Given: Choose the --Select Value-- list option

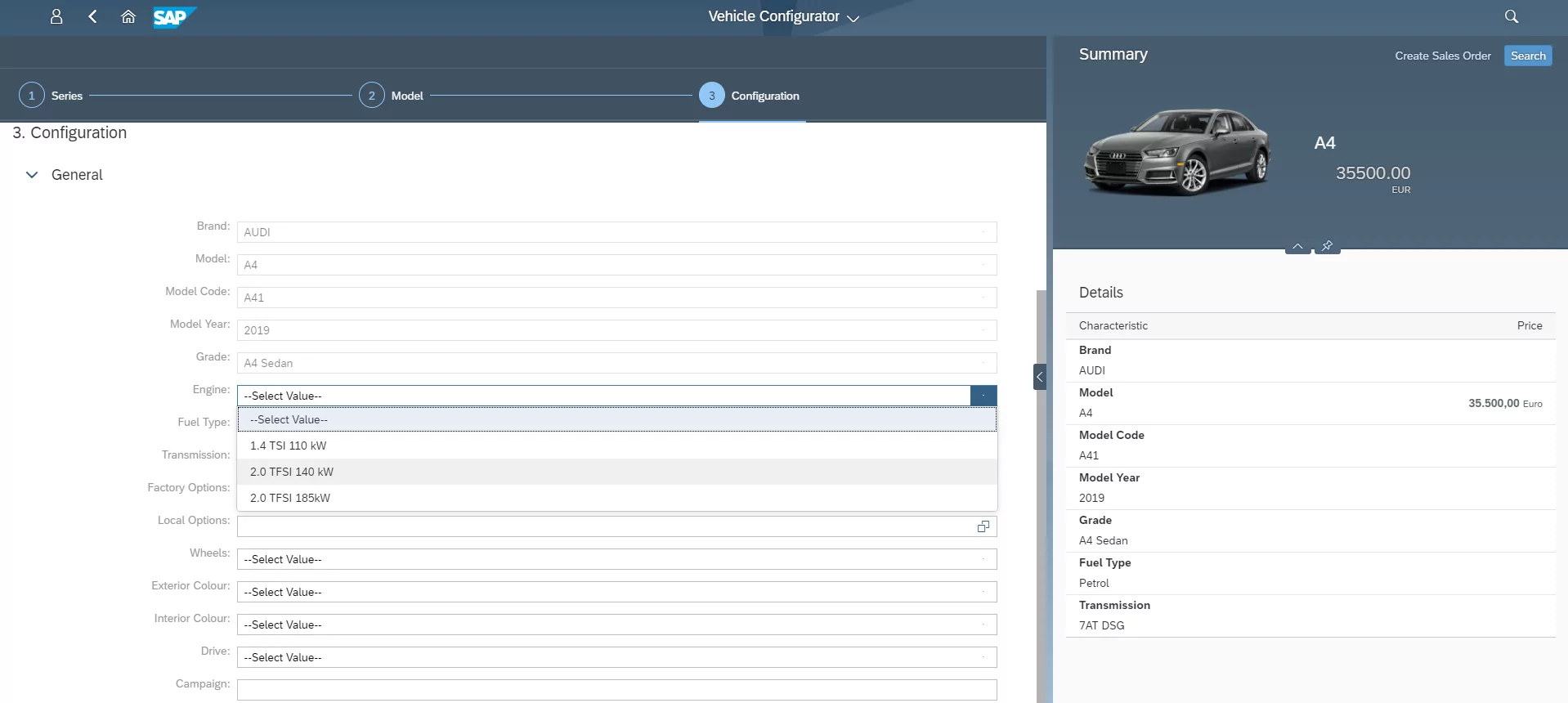Looking at the screenshot, I should (x=617, y=419).
